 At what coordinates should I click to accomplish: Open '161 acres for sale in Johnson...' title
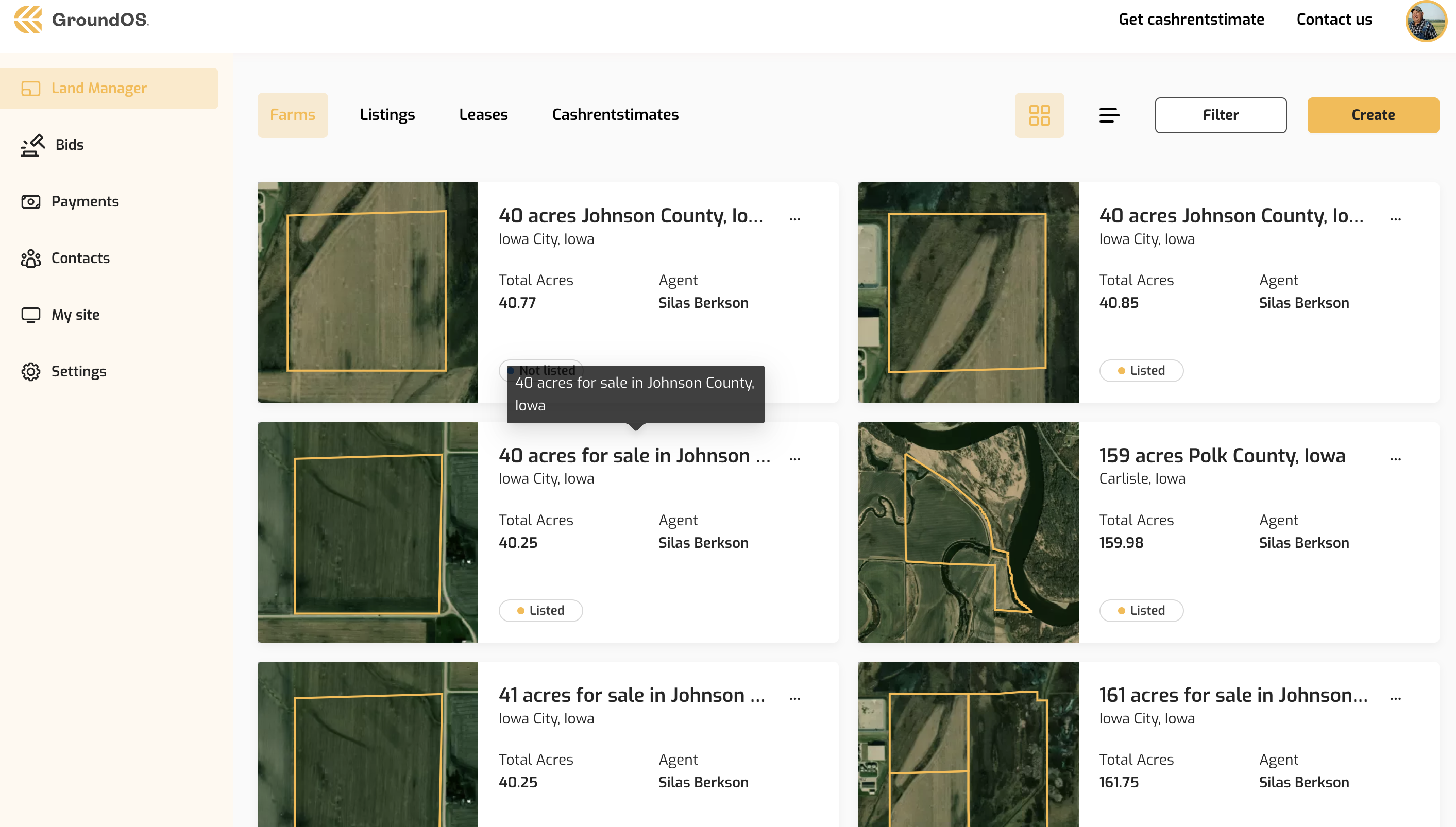point(1233,696)
